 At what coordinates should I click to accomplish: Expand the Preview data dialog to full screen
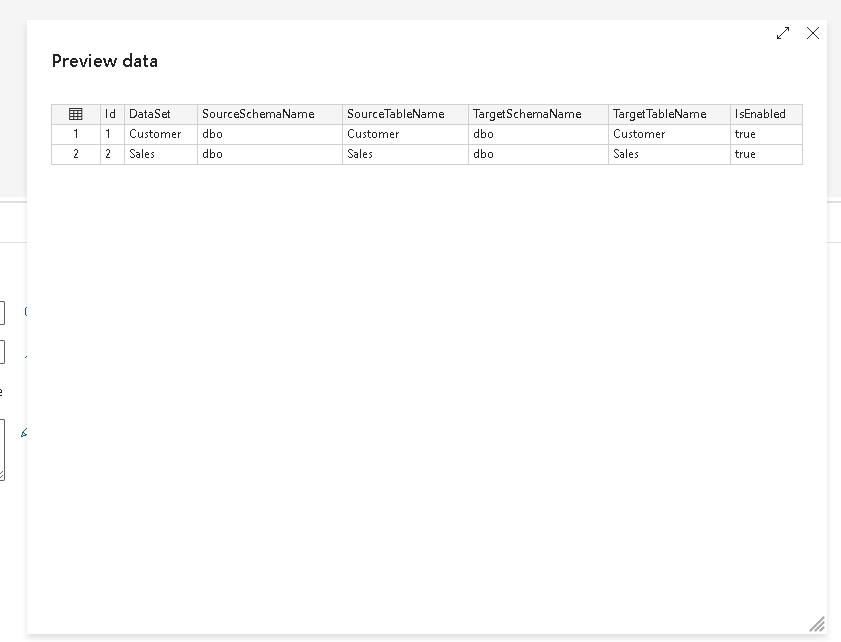(783, 33)
